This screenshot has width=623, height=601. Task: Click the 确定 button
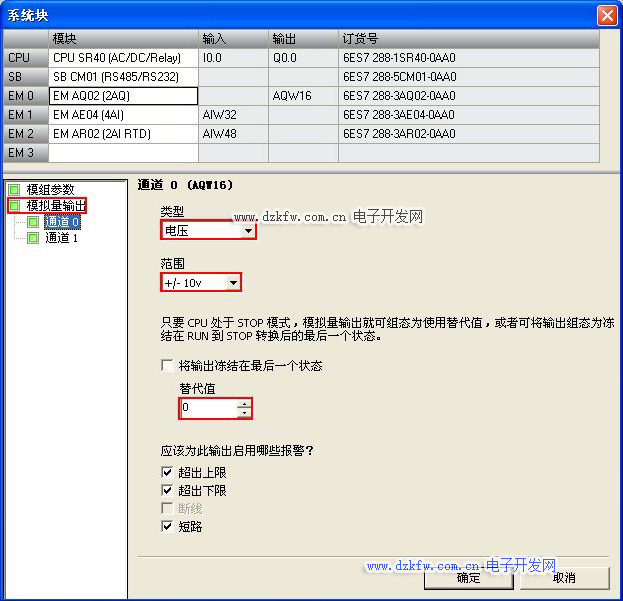coord(468,578)
